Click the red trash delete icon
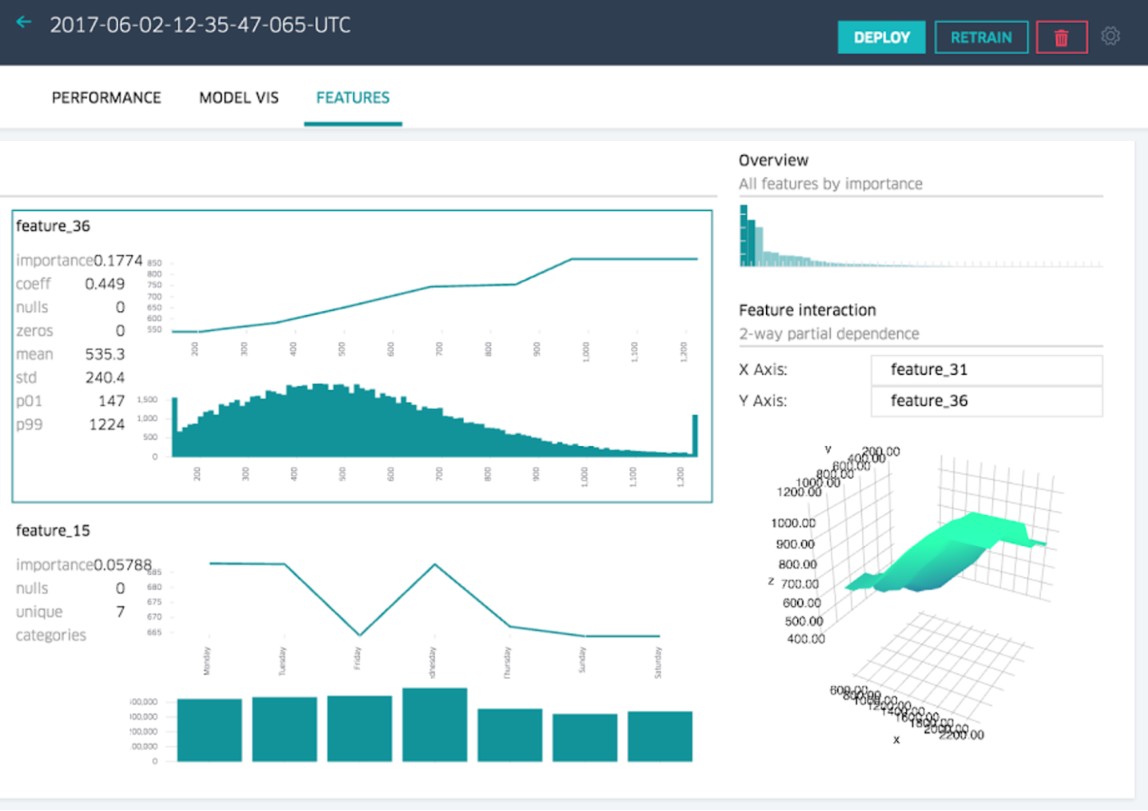The image size is (1148, 811). coord(1061,38)
